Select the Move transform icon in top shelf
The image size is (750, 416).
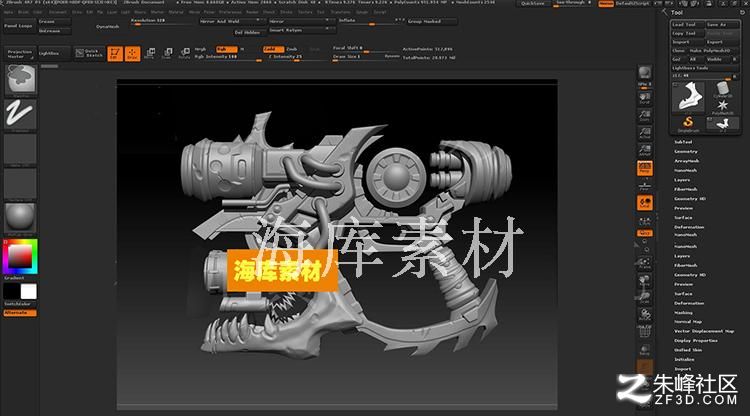tap(150, 53)
